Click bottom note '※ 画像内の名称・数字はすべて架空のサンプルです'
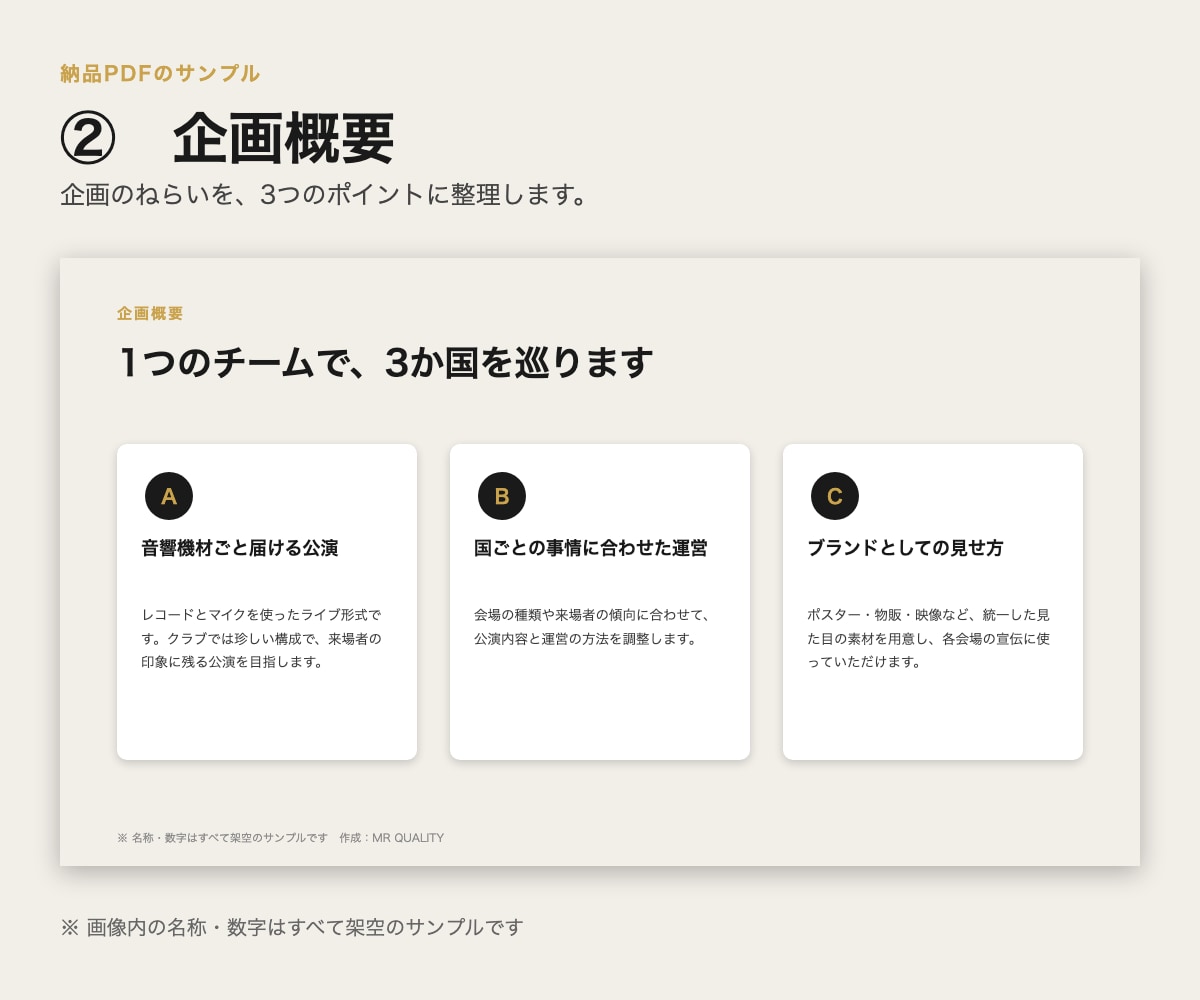 point(292,927)
